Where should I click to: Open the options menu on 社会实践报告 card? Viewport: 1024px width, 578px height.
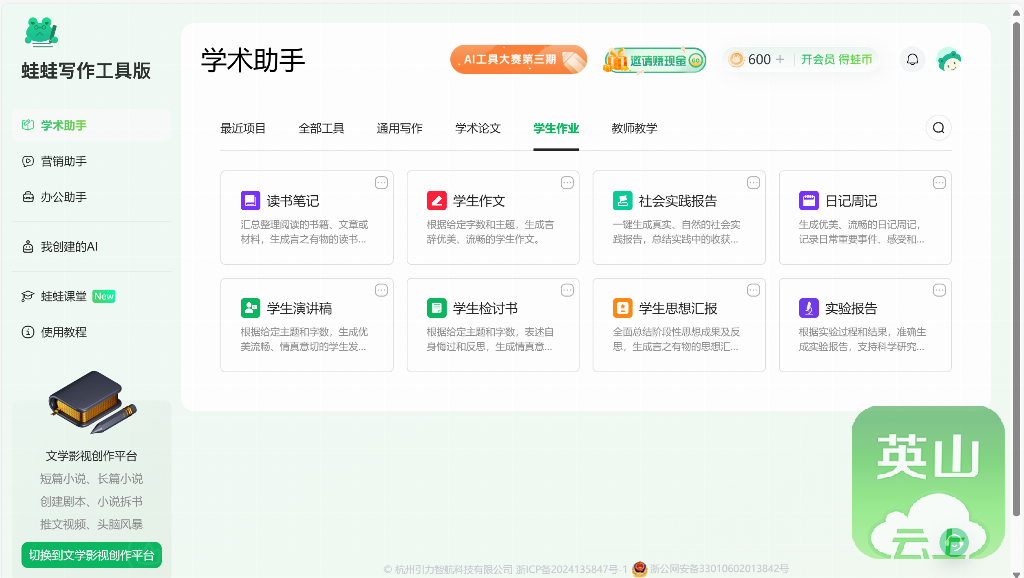(753, 183)
